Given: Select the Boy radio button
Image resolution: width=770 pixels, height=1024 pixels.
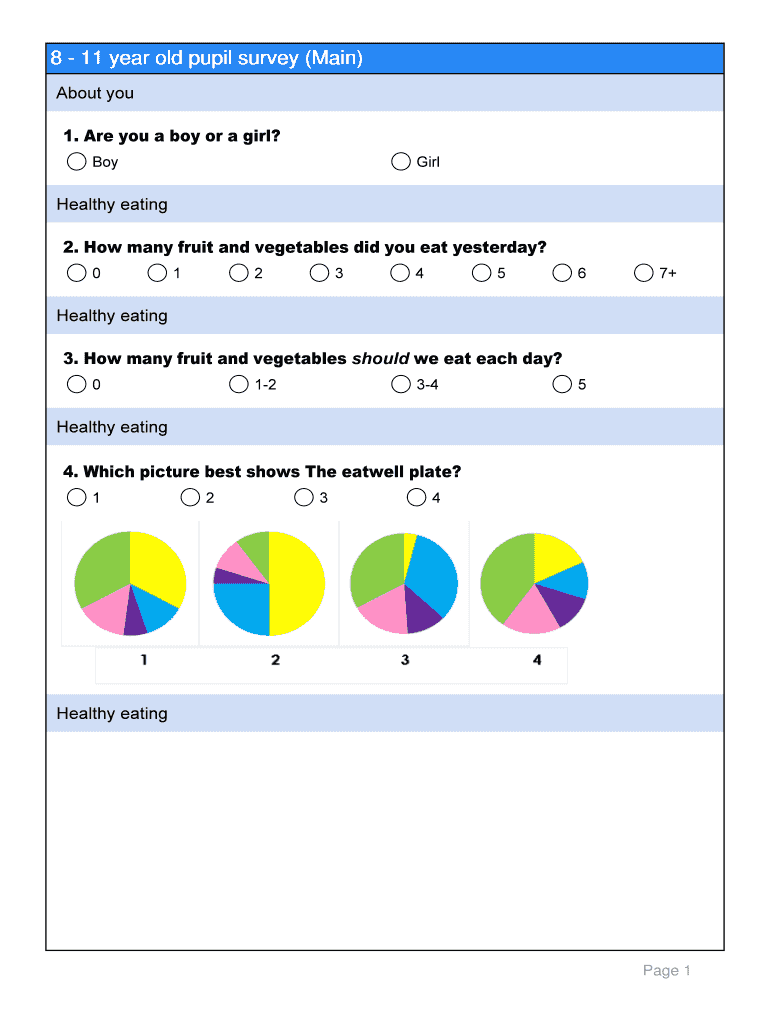Looking at the screenshot, I should tap(76, 162).
